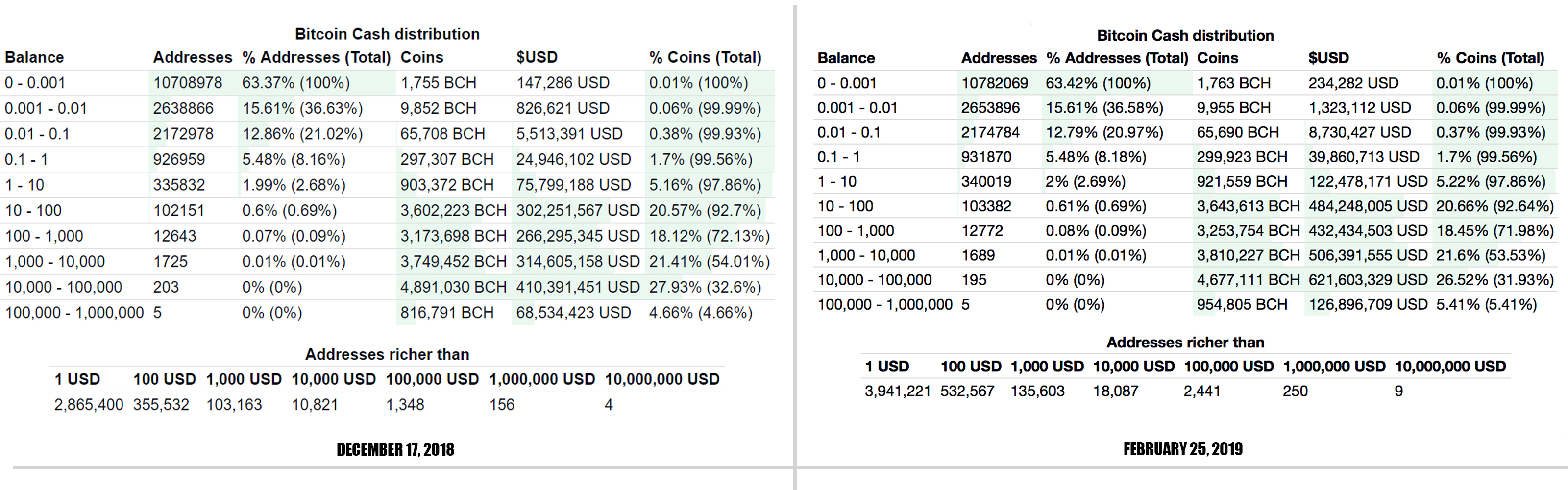Select the 'Addresses richer than' heading on the left
Screen dimensions: 1568x490
coord(388,354)
